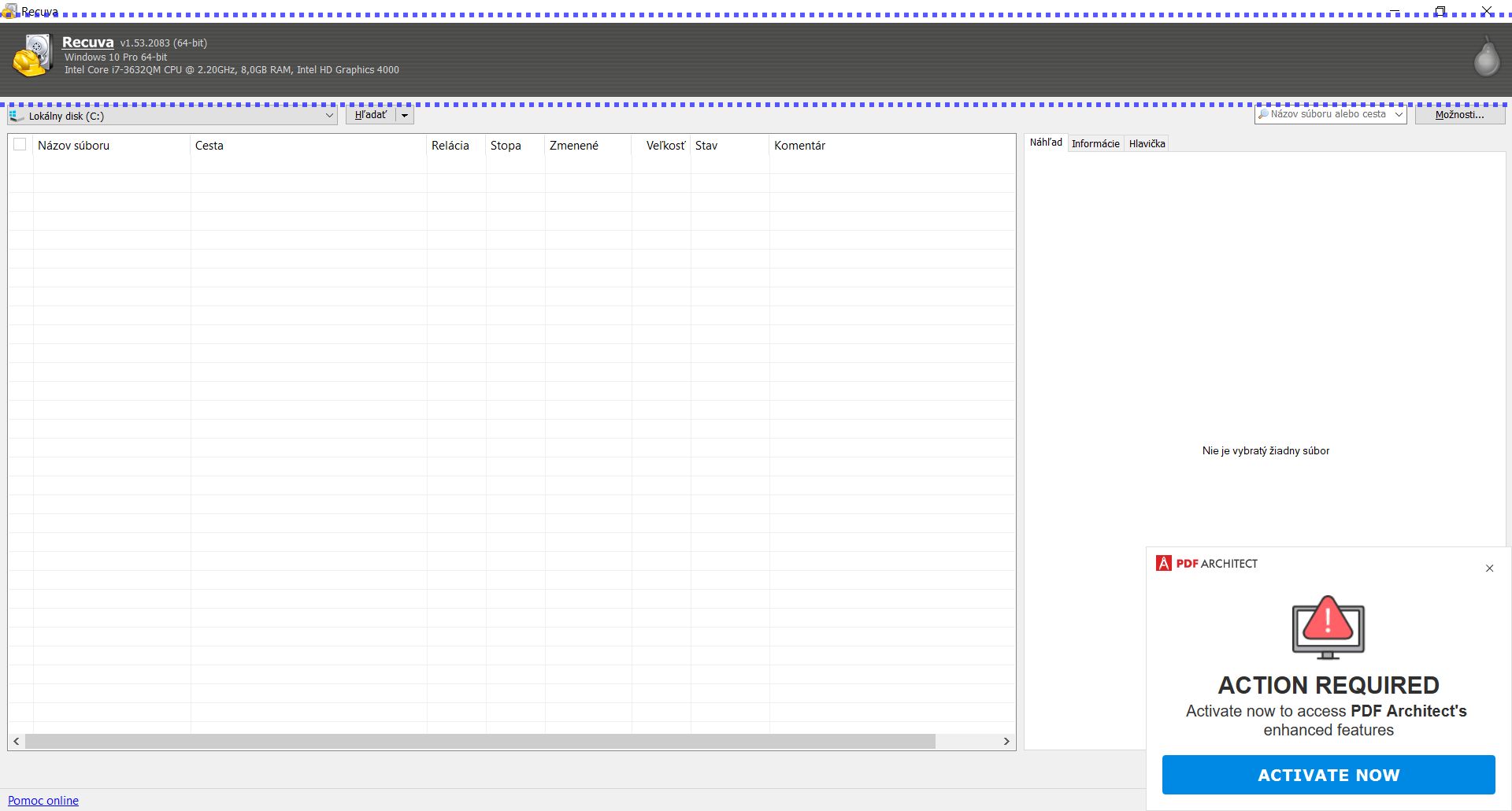Click the ACTION REQUIRED heading text
The height and width of the screenshot is (811, 1512).
click(1329, 685)
